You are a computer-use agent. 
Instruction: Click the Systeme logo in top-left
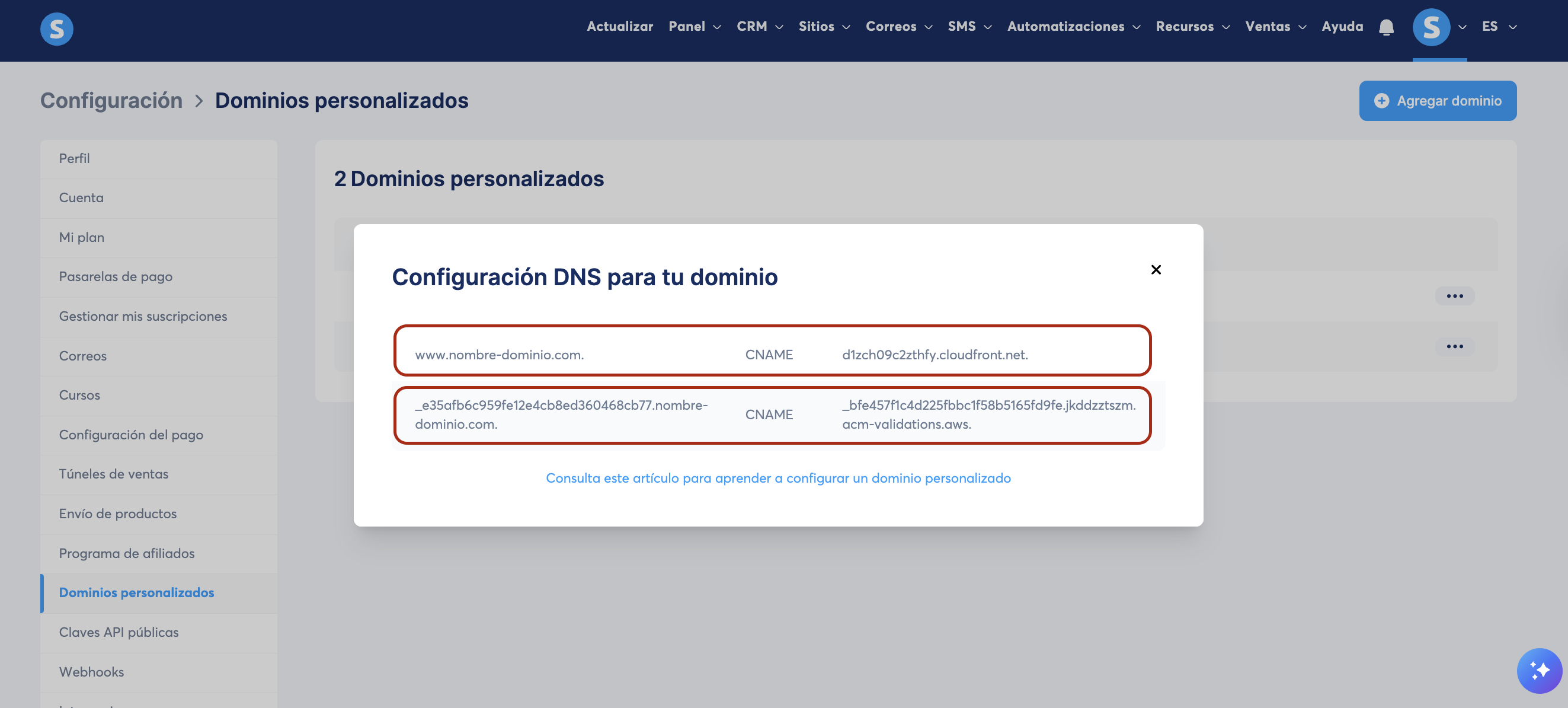[x=57, y=28]
